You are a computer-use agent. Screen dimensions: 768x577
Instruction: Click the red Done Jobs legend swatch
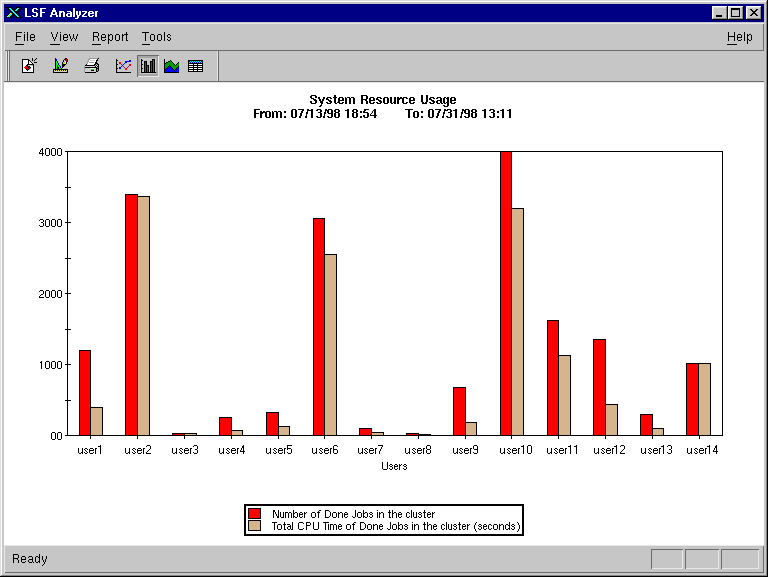[x=254, y=514]
